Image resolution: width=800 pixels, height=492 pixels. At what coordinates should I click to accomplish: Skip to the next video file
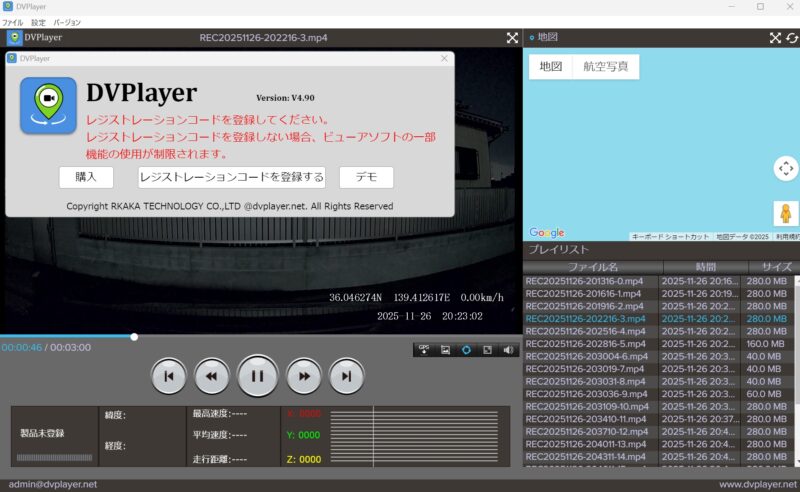346,376
